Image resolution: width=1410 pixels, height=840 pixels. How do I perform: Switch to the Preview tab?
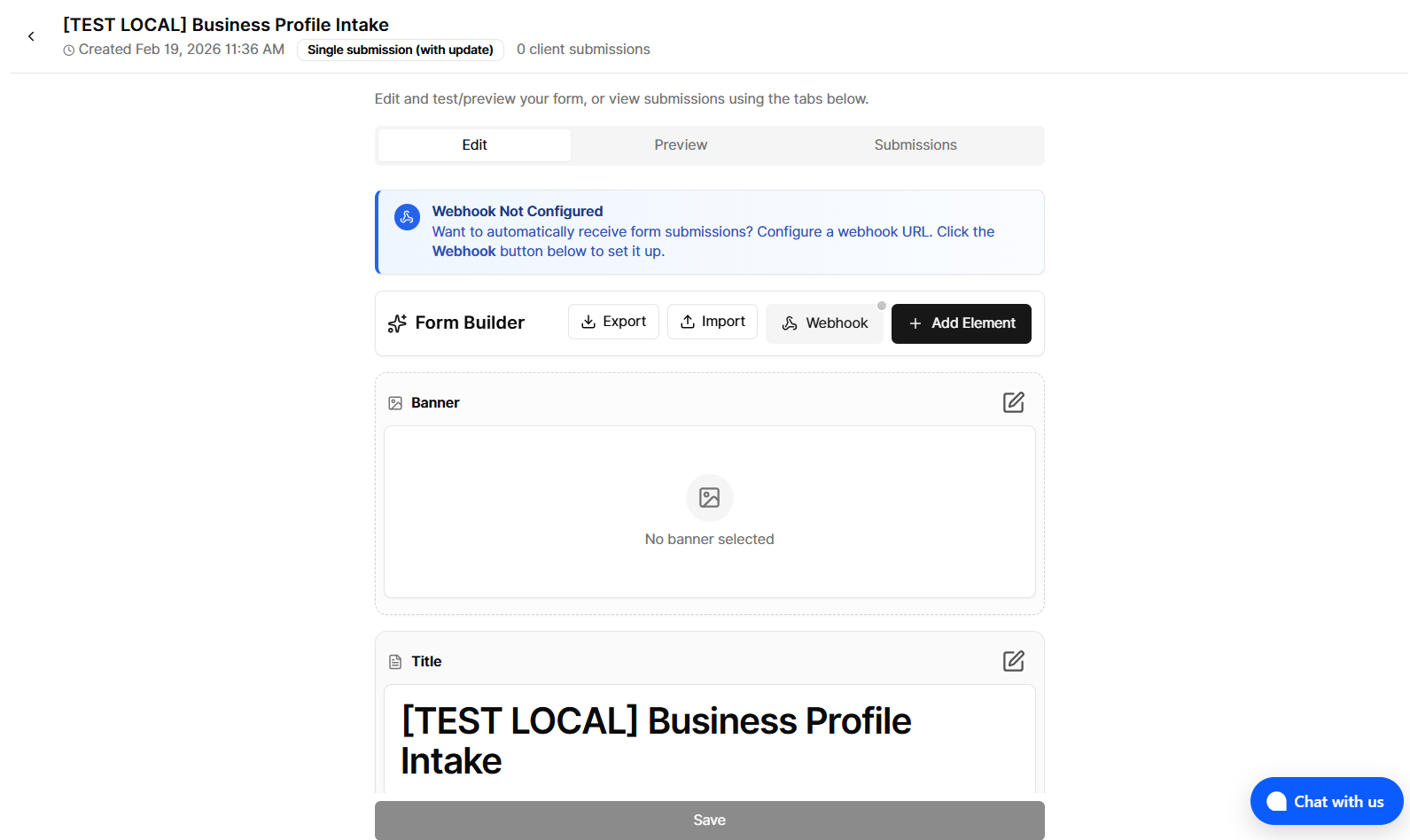coord(680,145)
